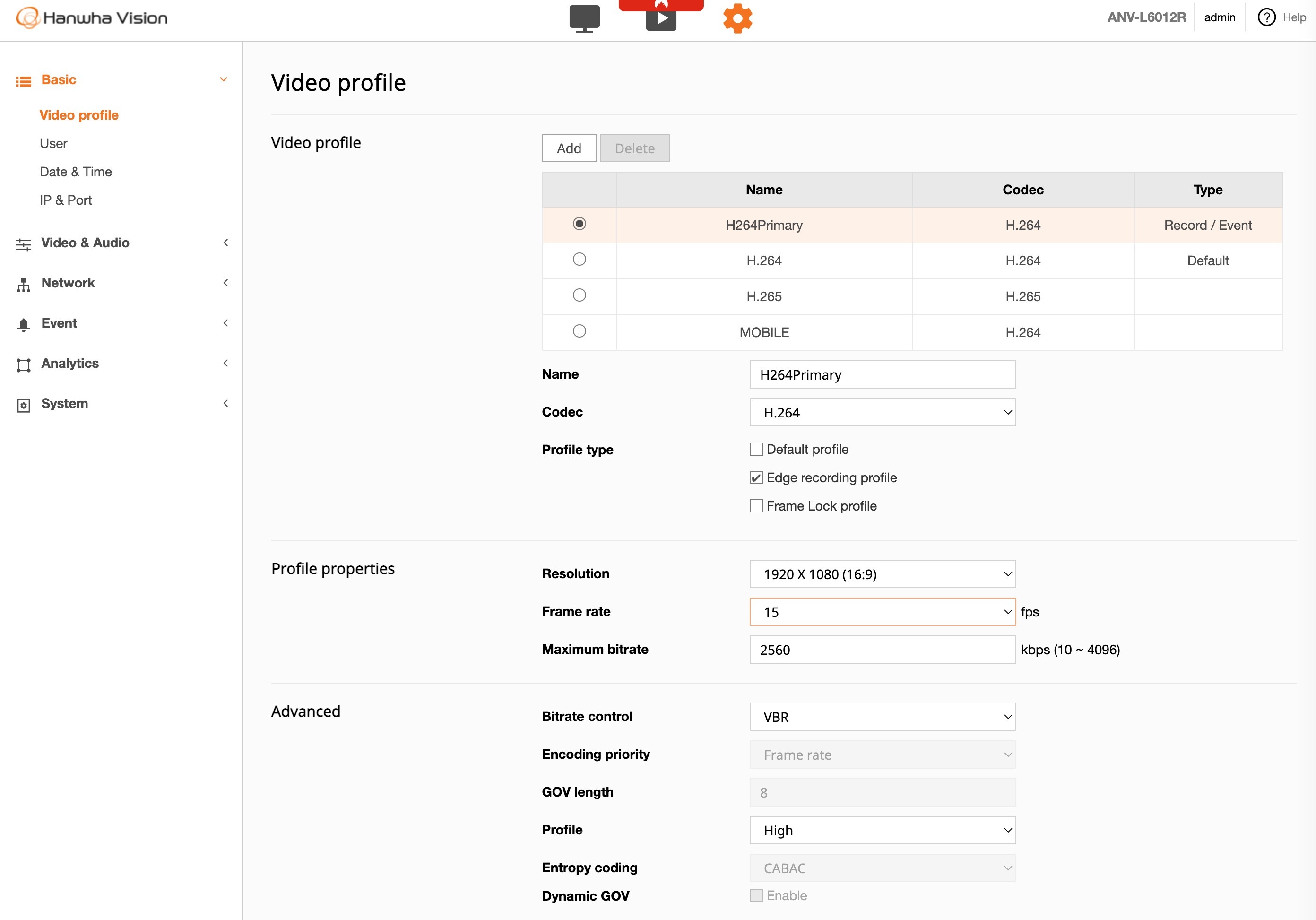Open the Resolution dropdown
This screenshot has height=920, width=1316.
pyautogui.click(x=882, y=573)
